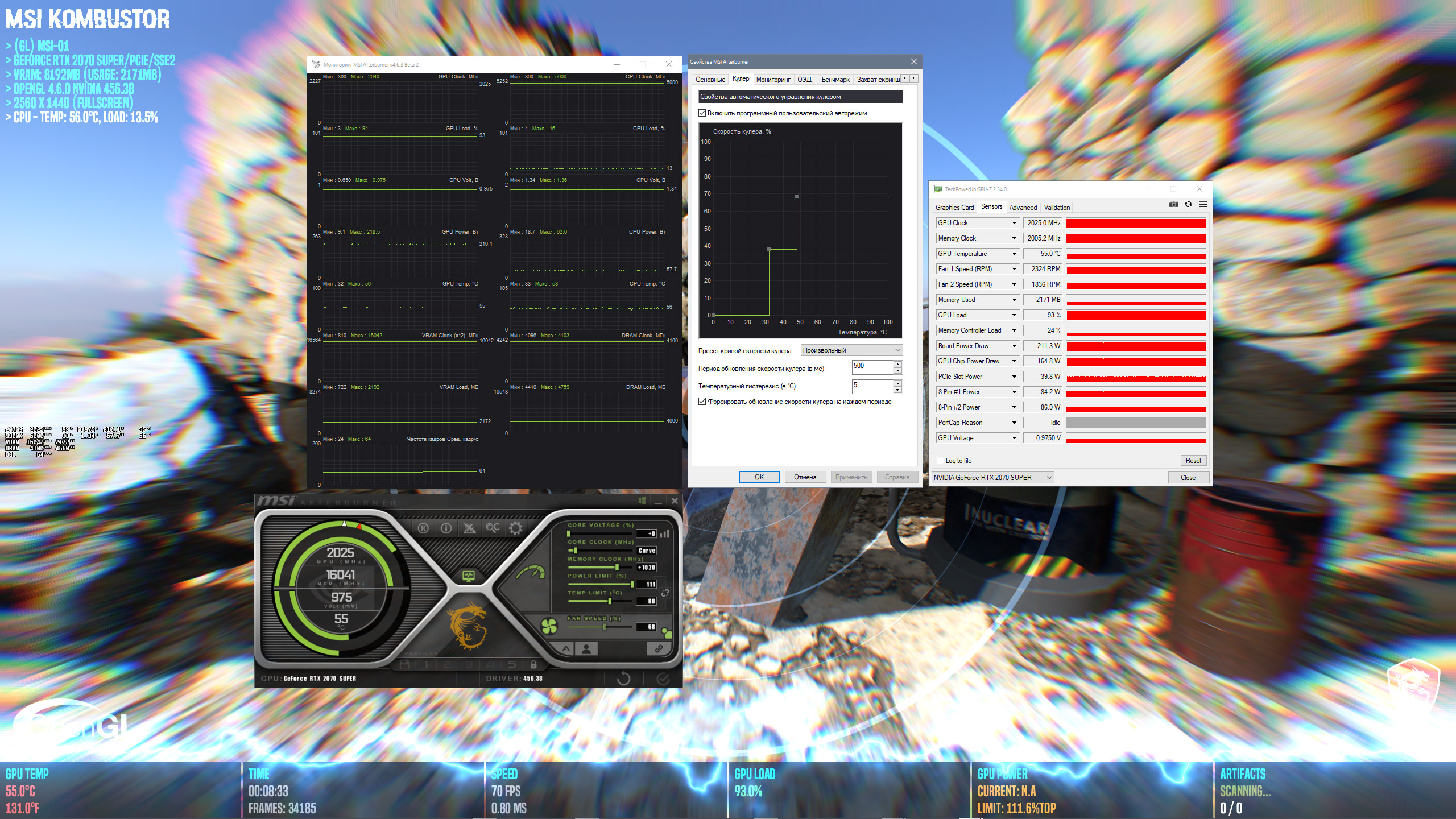
Task: Adjust the Power Limit slider
Action: tap(632, 584)
